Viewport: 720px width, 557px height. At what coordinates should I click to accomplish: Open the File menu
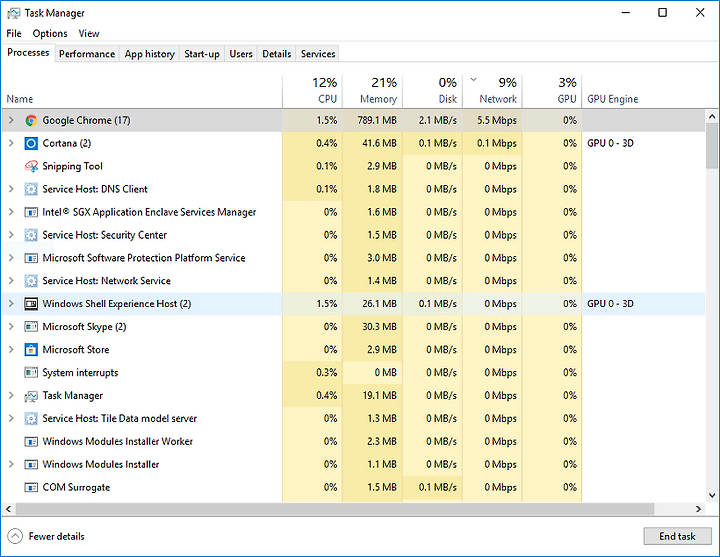(x=14, y=34)
